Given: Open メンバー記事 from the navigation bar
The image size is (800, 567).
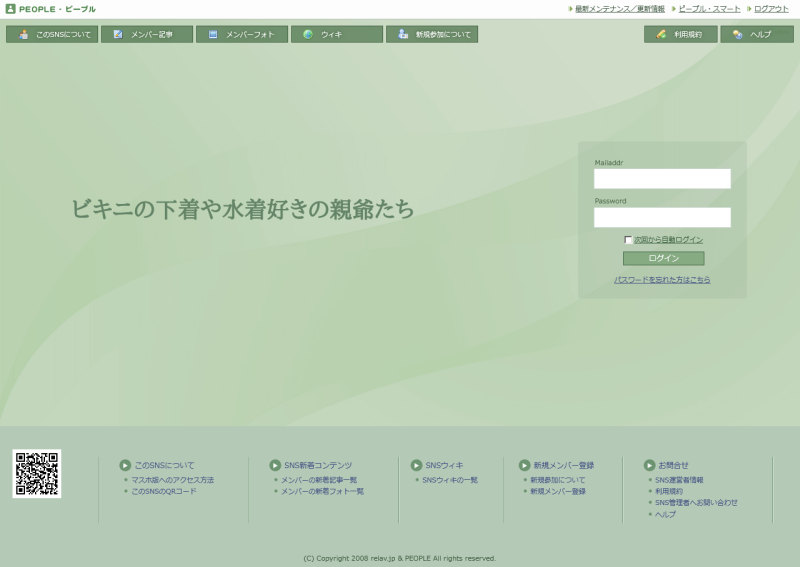Looking at the screenshot, I should pyautogui.click(x=146, y=35).
